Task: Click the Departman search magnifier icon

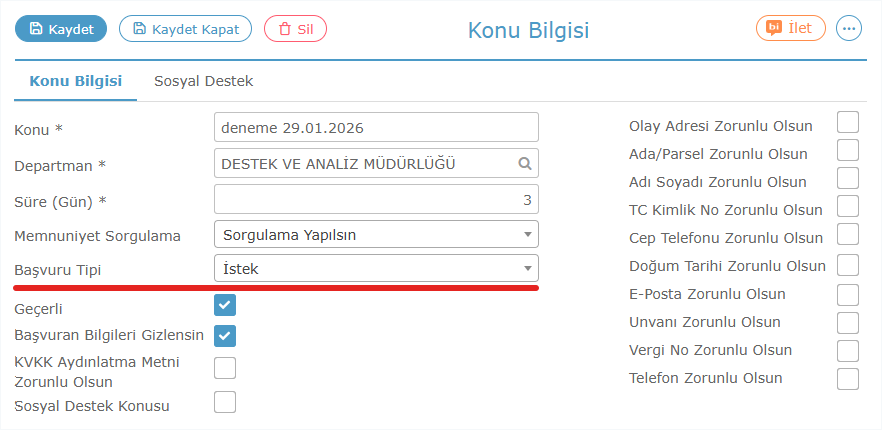Action: 525,163
